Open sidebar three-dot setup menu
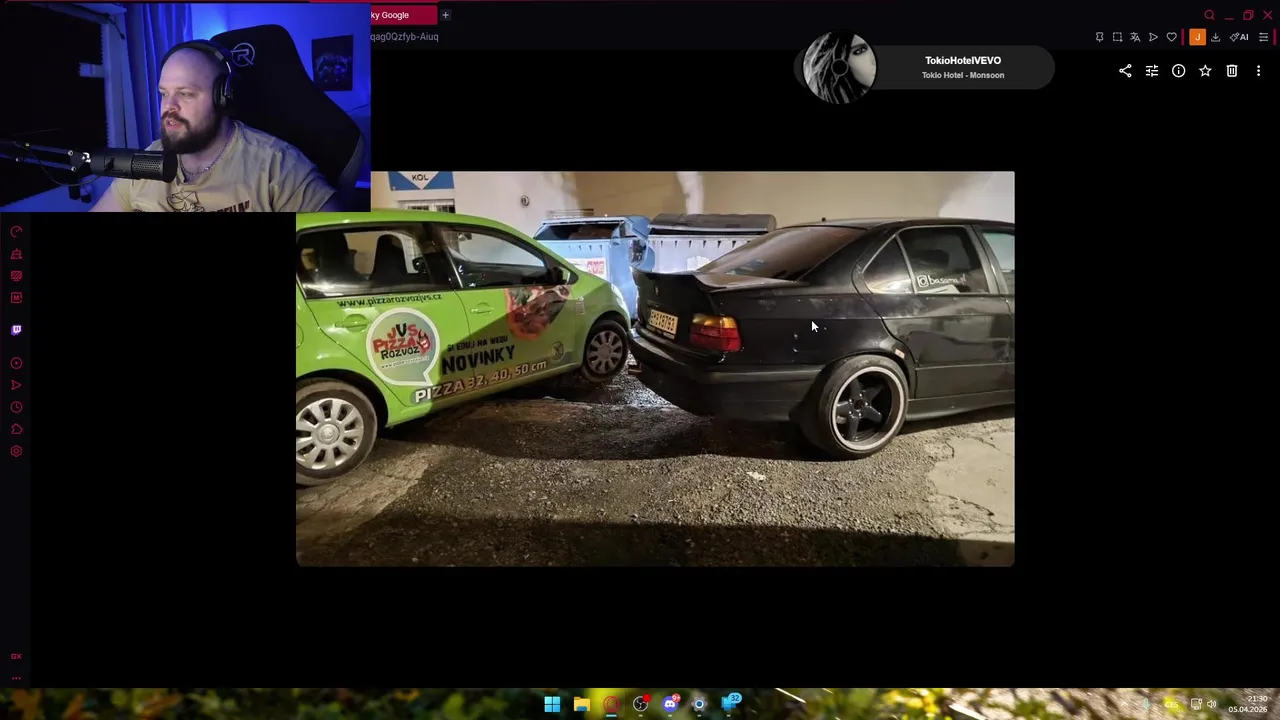 pos(16,677)
